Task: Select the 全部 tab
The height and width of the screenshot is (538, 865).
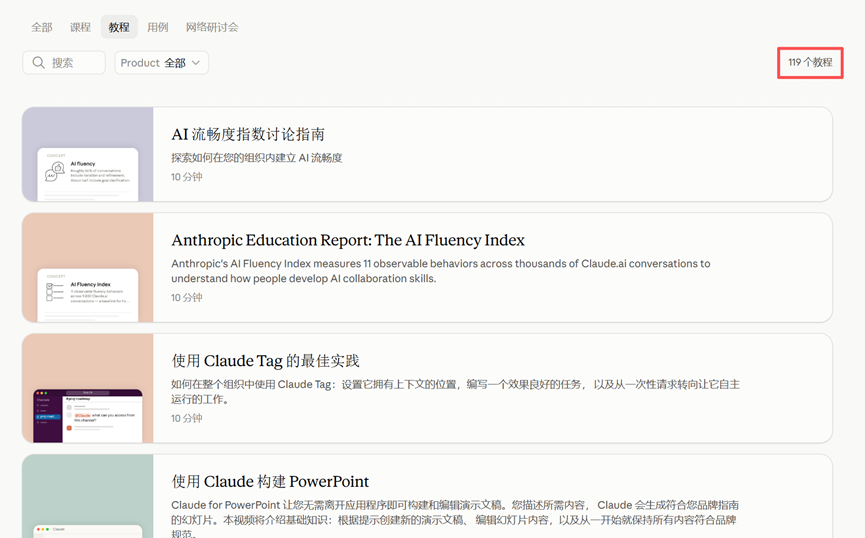Action: pos(41,27)
